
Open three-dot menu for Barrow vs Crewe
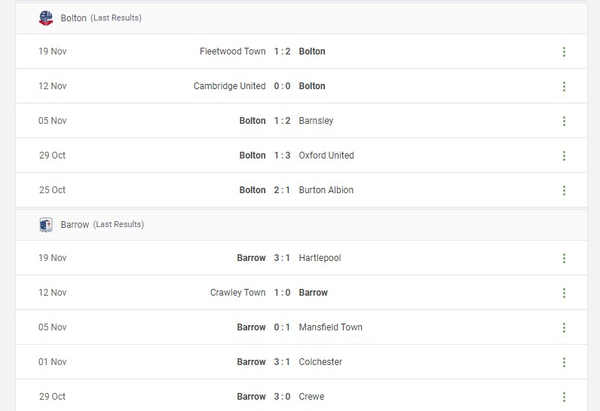click(564, 397)
